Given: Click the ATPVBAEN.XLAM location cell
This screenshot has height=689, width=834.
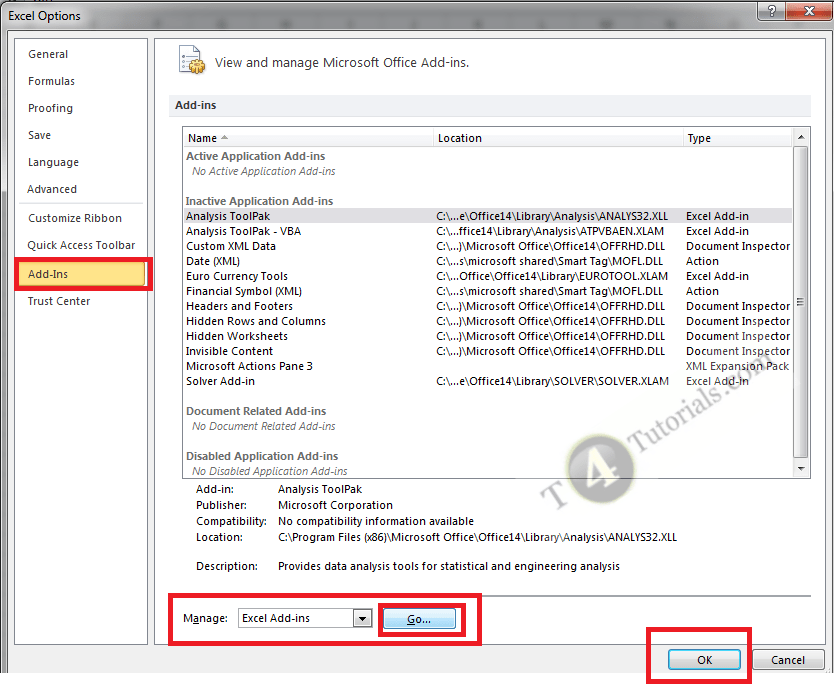Looking at the screenshot, I should click(x=550, y=231).
